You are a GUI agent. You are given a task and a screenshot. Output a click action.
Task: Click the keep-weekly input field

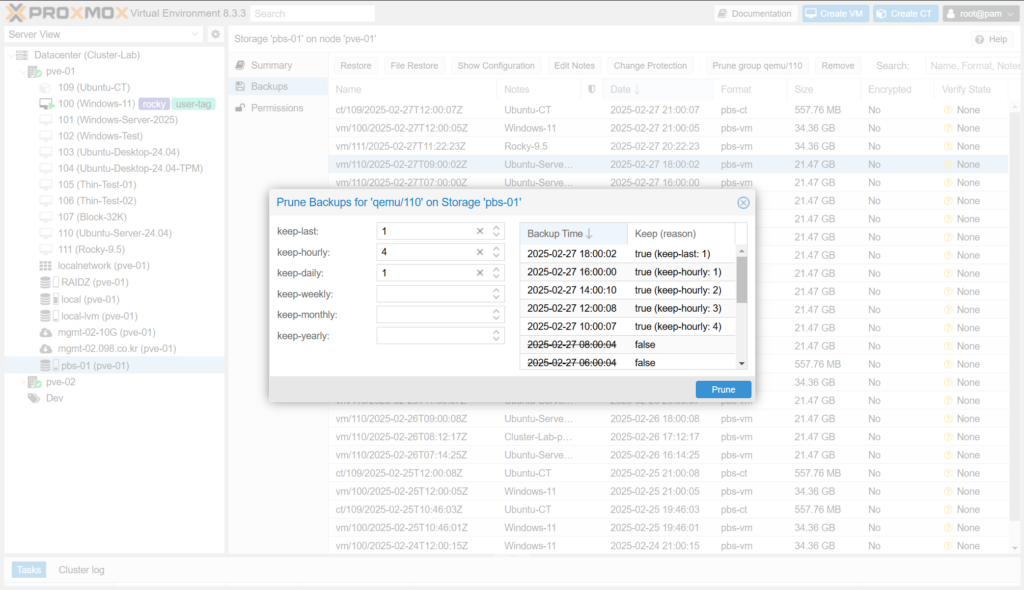pyautogui.click(x=432, y=294)
